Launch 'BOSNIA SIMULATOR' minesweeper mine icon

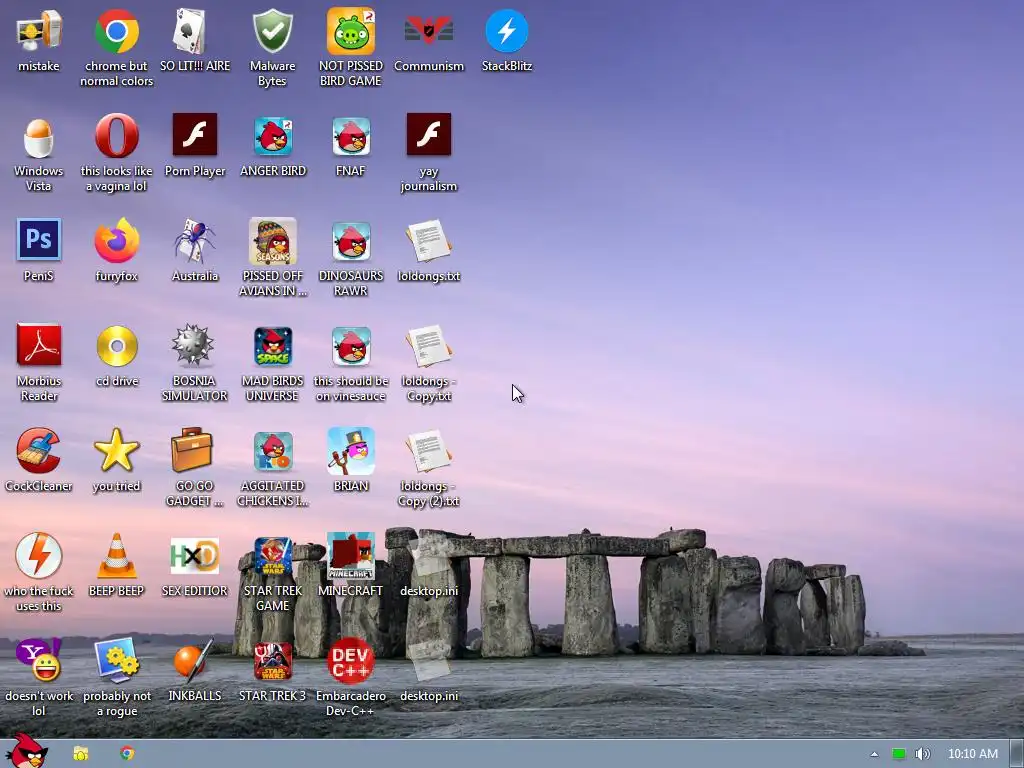(x=195, y=364)
